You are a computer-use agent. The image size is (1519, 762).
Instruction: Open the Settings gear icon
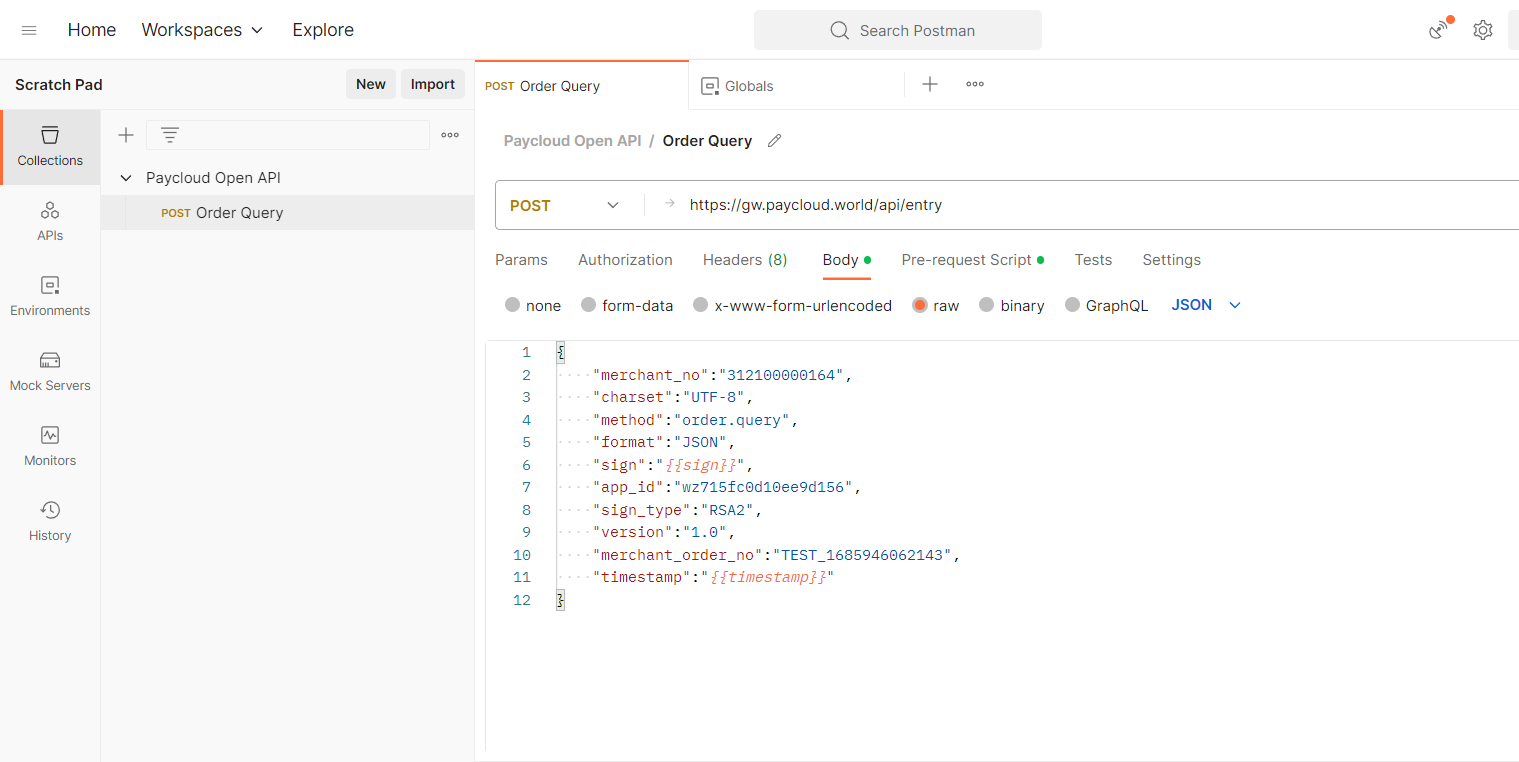pyautogui.click(x=1483, y=30)
